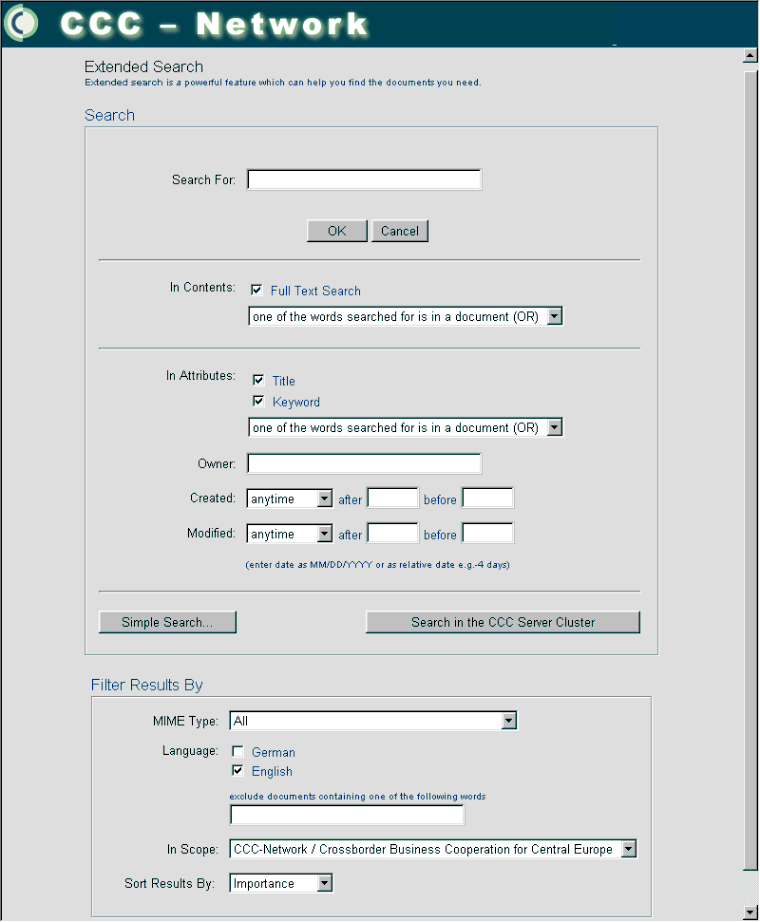
Task: Open the In Contents match mode dropdown
Action: pyautogui.click(x=405, y=317)
